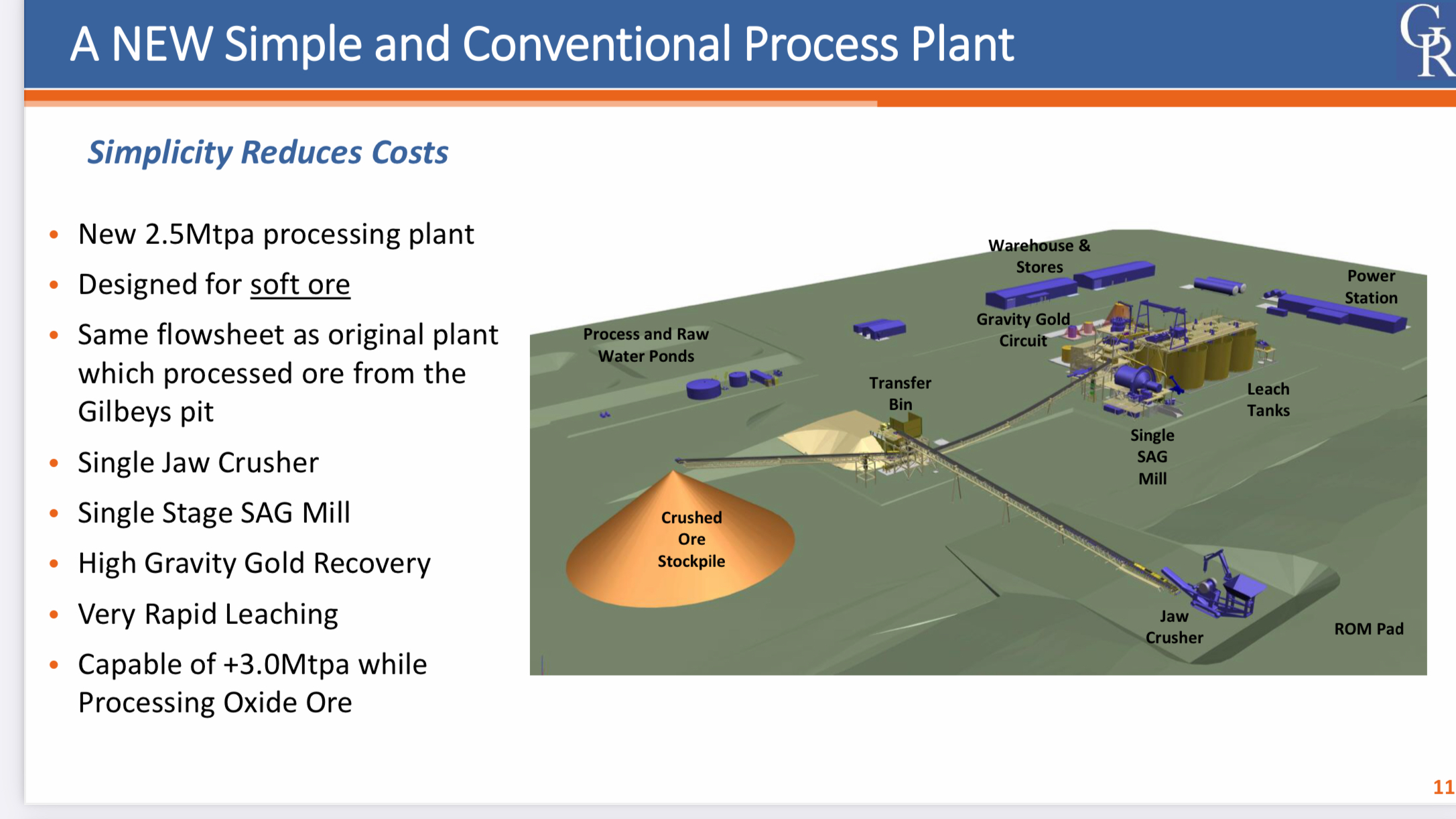The width and height of the screenshot is (1456, 819).
Task: Select 'Single Jaw Crusher' bullet
Action: click(198, 462)
